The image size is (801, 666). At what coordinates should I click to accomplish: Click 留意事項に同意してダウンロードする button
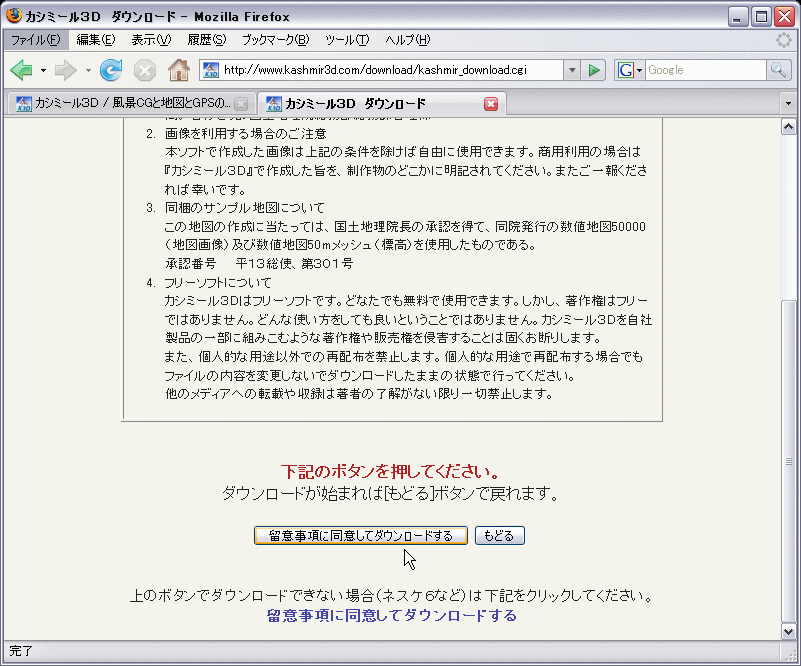[361, 535]
